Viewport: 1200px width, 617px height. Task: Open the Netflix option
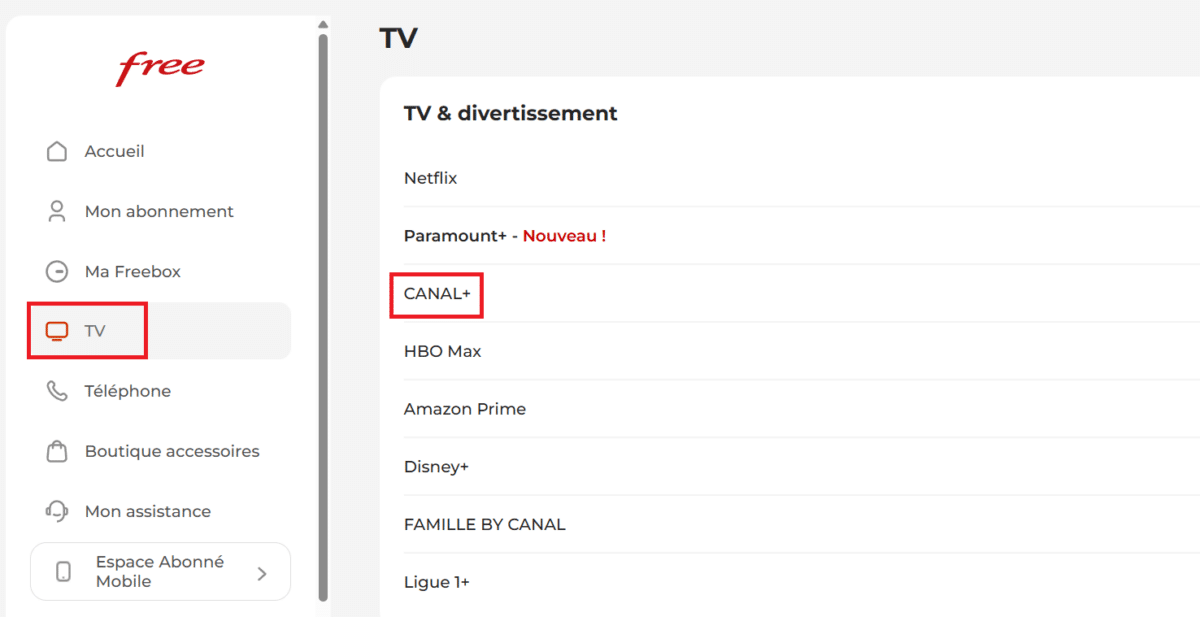(430, 177)
